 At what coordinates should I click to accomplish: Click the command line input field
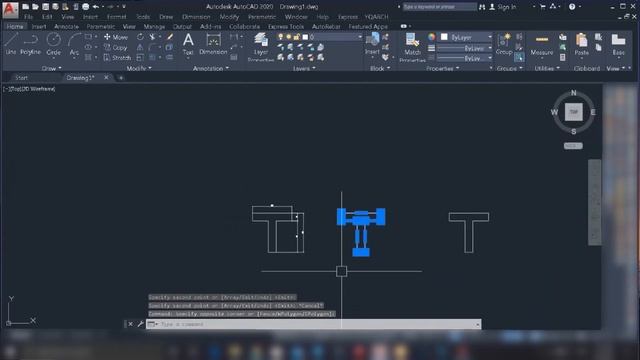pyautogui.click(x=313, y=324)
